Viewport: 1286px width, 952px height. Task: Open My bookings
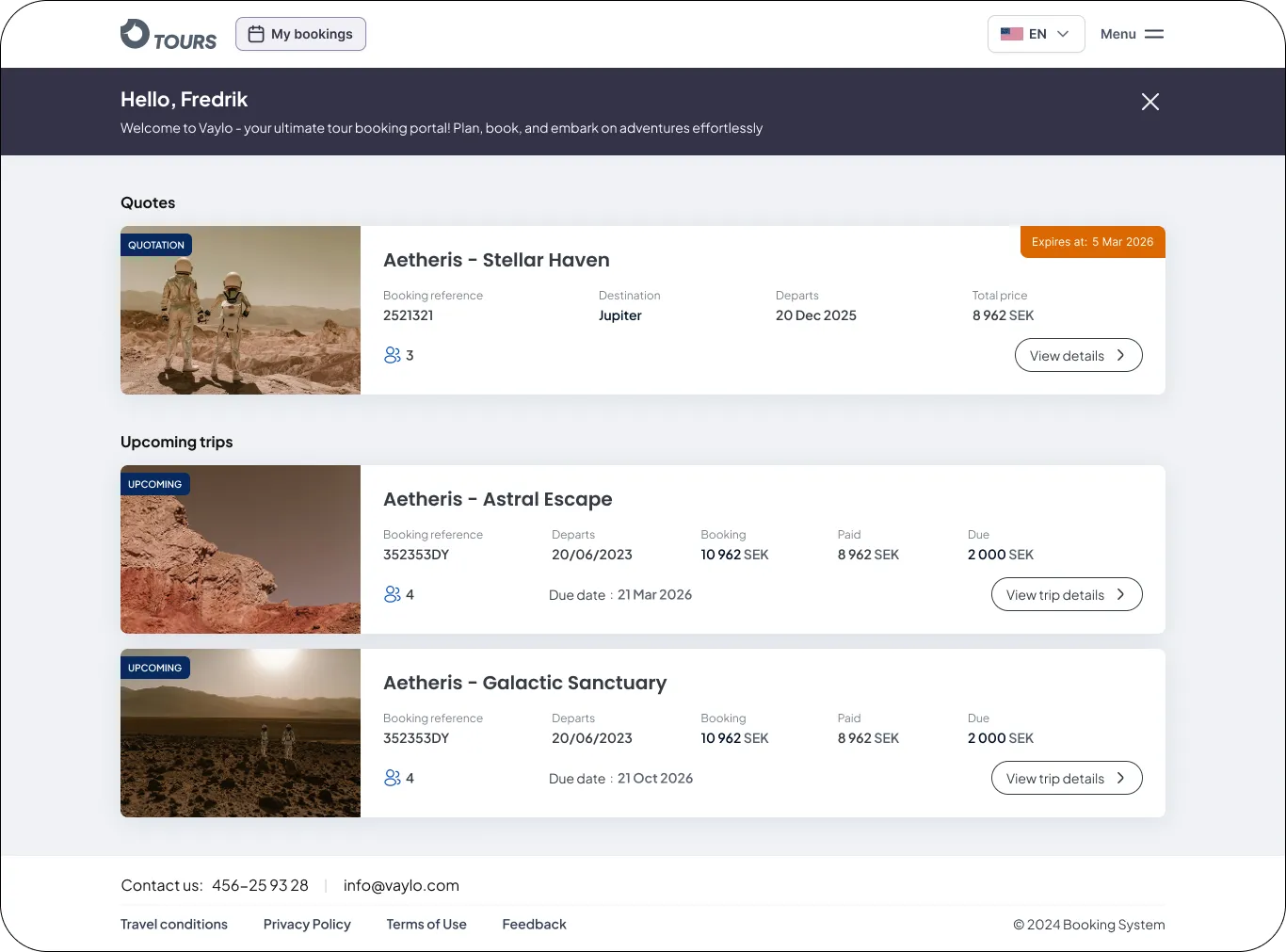300,33
